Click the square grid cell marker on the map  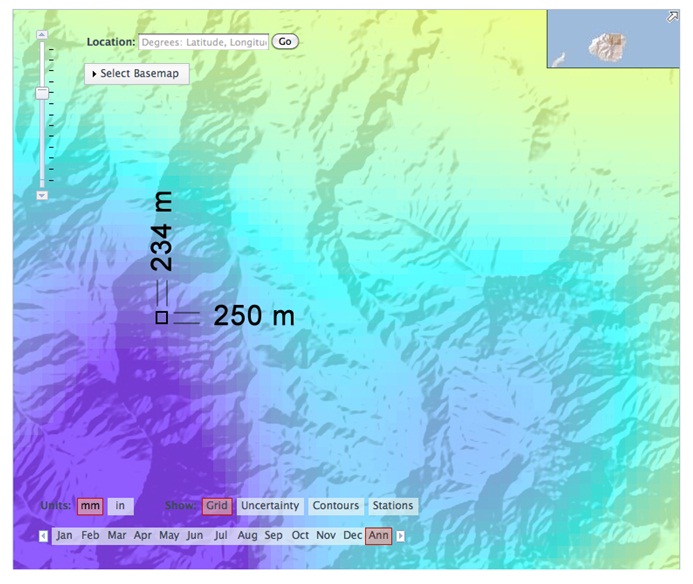point(161,317)
